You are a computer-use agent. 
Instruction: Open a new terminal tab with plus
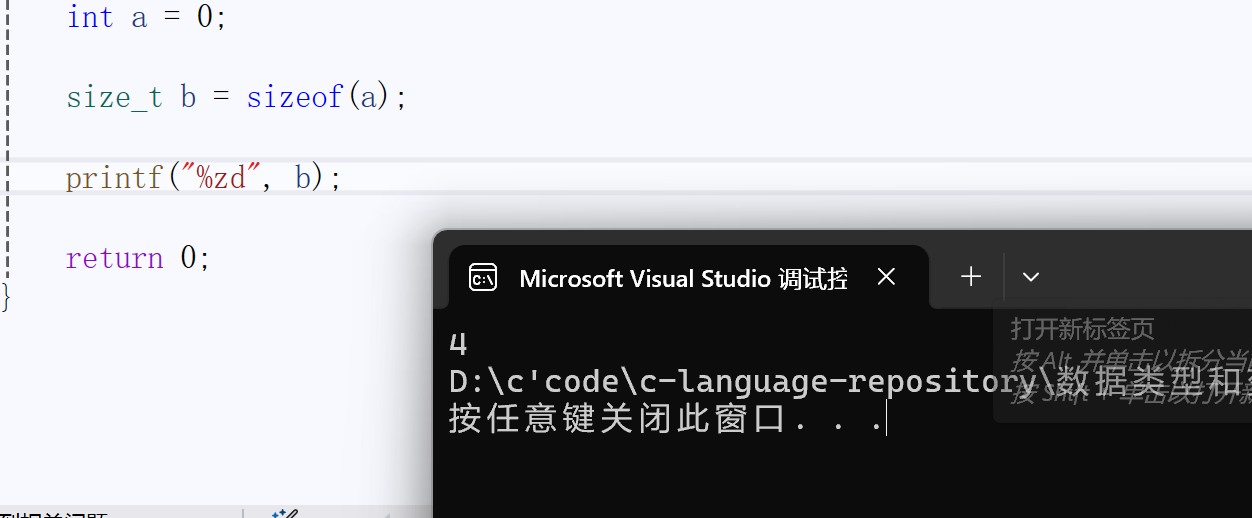(x=971, y=277)
